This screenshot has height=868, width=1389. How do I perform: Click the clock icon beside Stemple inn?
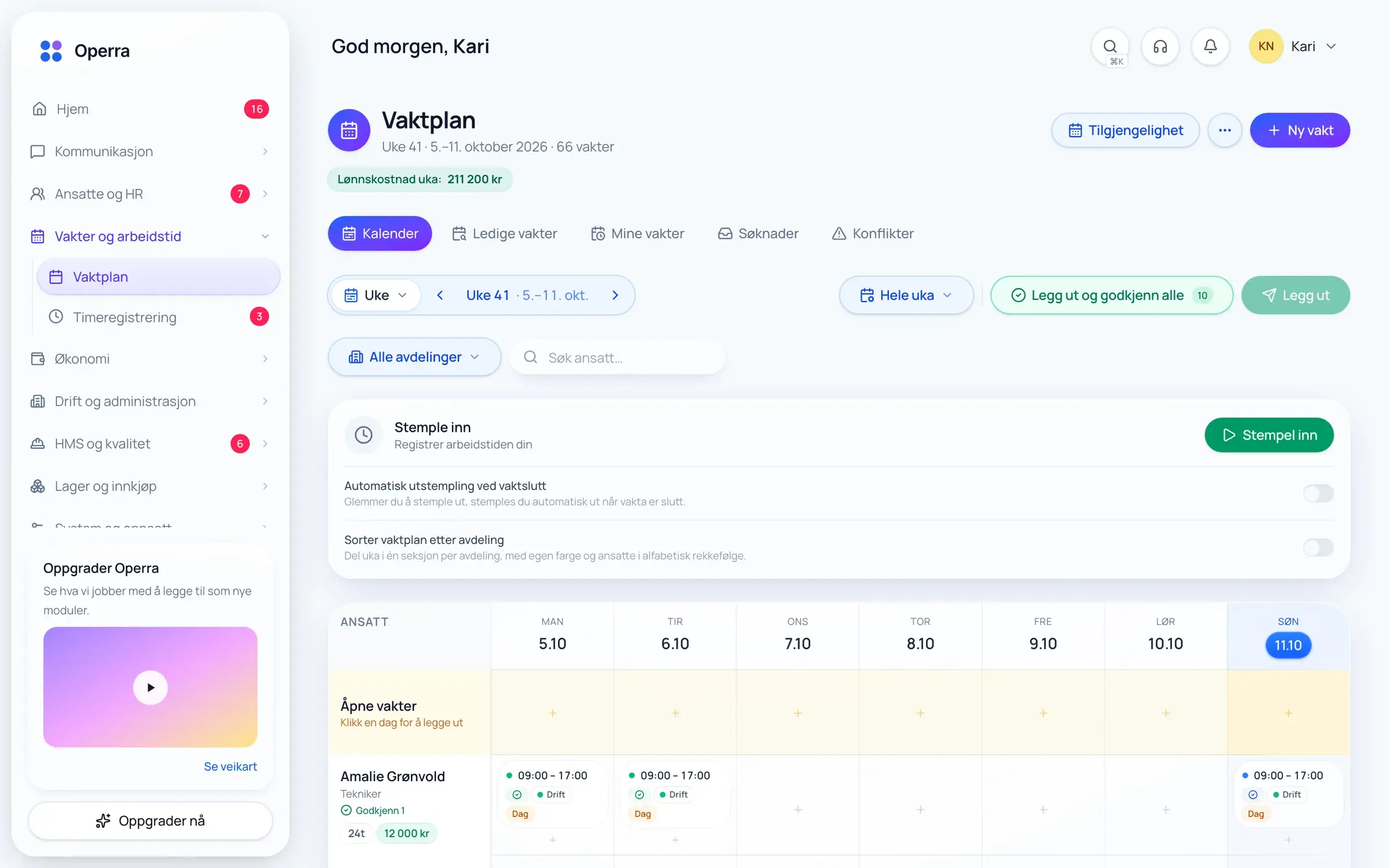(x=363, y=435)
